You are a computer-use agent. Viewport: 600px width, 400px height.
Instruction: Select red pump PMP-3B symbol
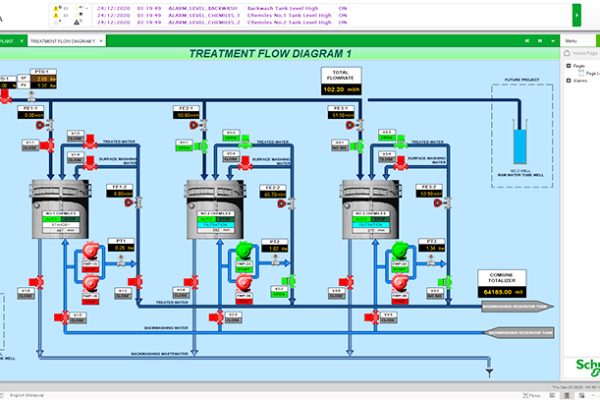(x=400, y=283)
